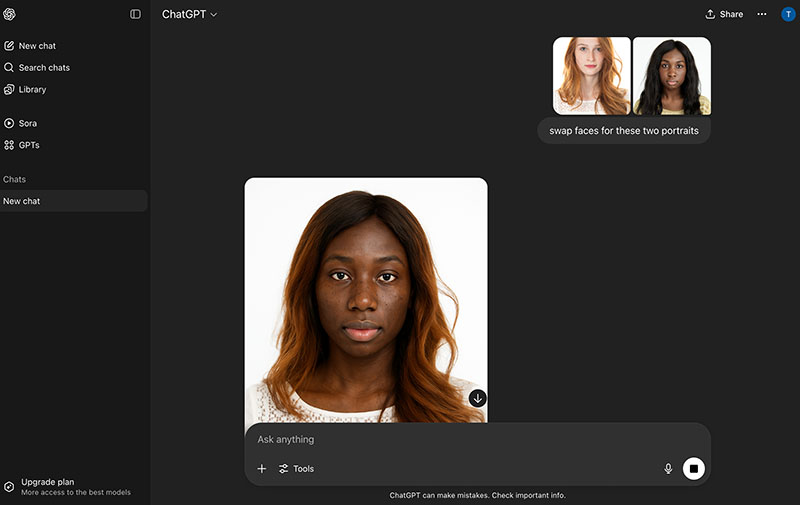
Task: Stop the response with the stop button
Action: coord(694,469)
